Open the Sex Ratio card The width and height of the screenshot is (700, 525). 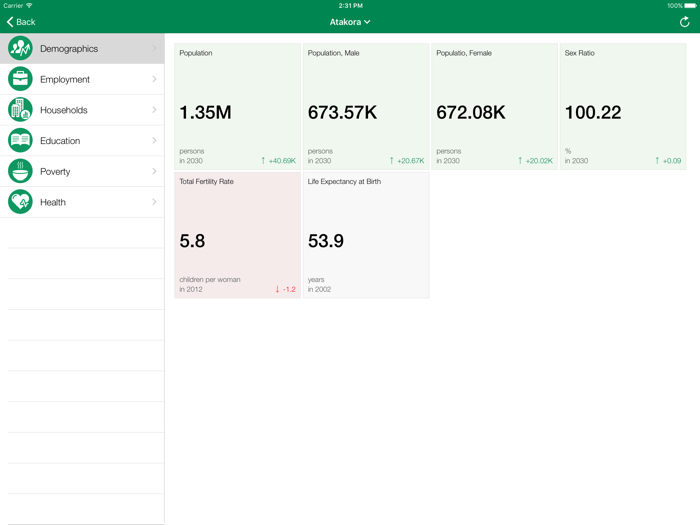tap(623, 106)
